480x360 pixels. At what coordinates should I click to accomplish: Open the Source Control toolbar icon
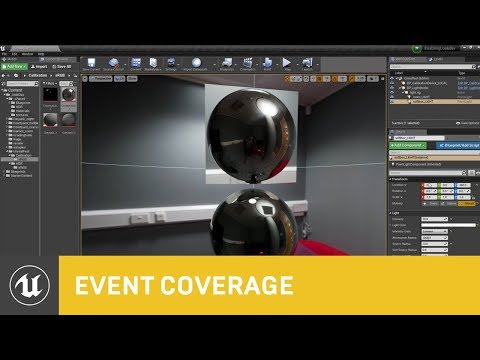click(114, 63)
